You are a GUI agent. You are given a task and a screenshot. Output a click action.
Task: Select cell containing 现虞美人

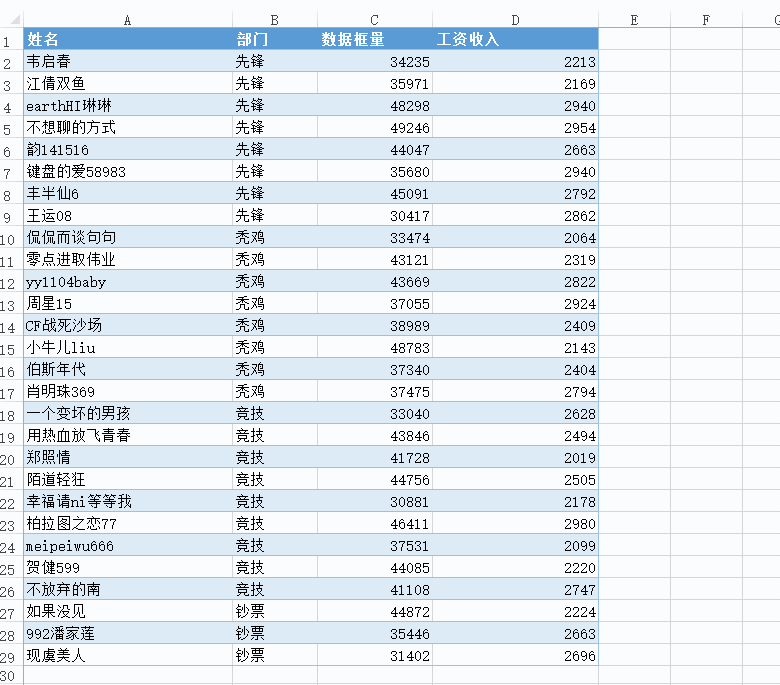point(128,655)
